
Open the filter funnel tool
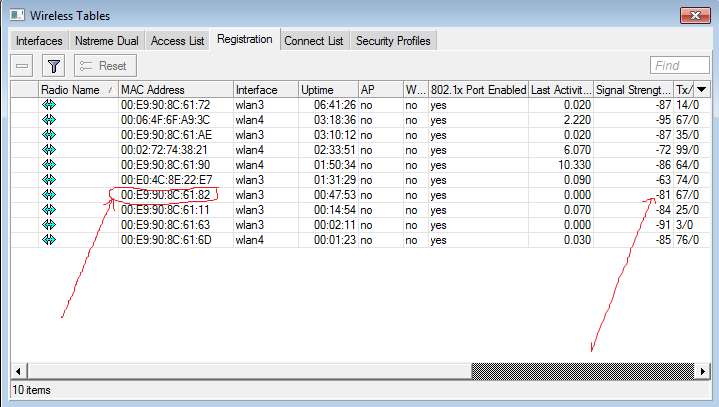[x=54, y=66]
